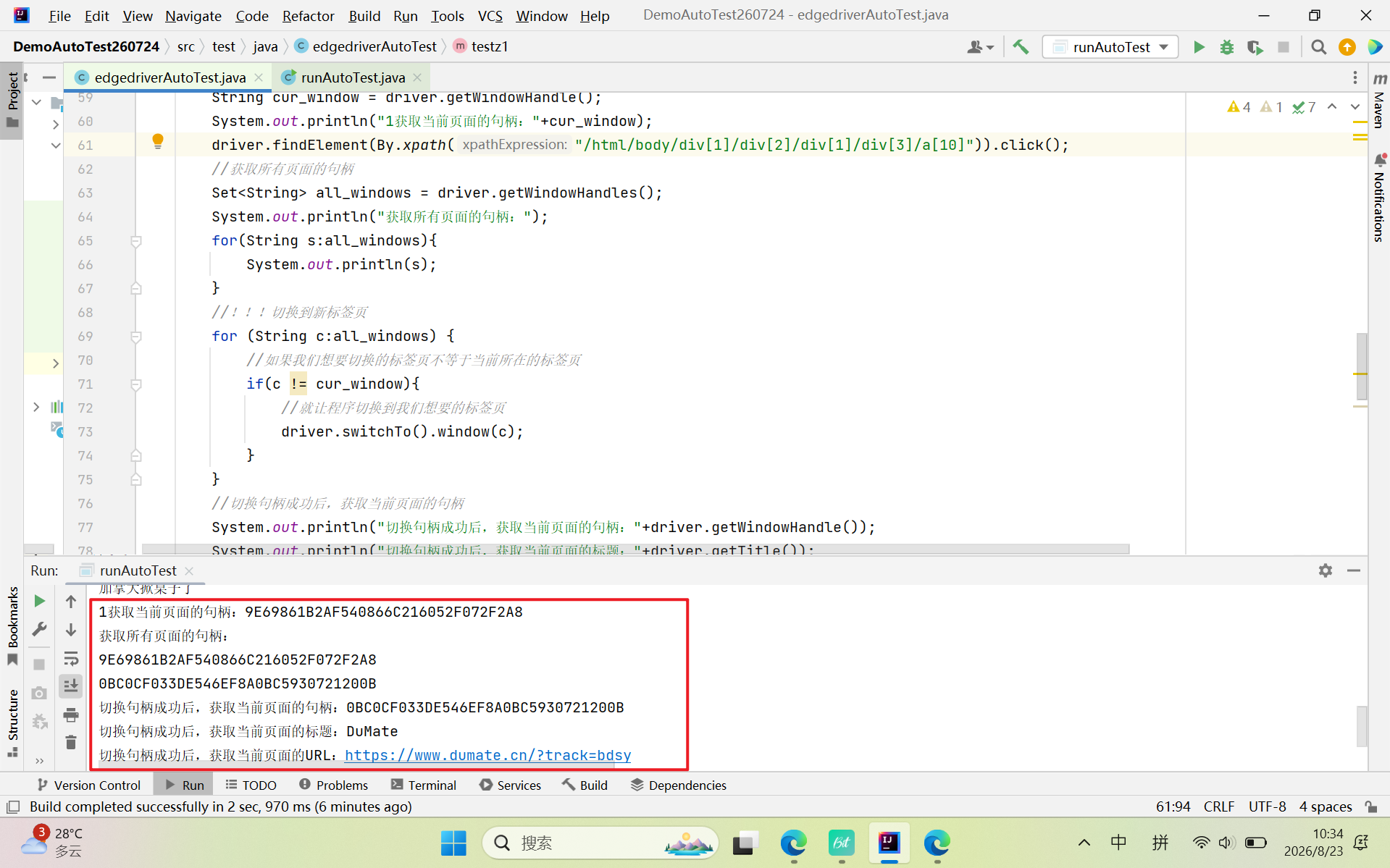
Task: Capture thread dump camera icon
Action: tap(39, 693)
